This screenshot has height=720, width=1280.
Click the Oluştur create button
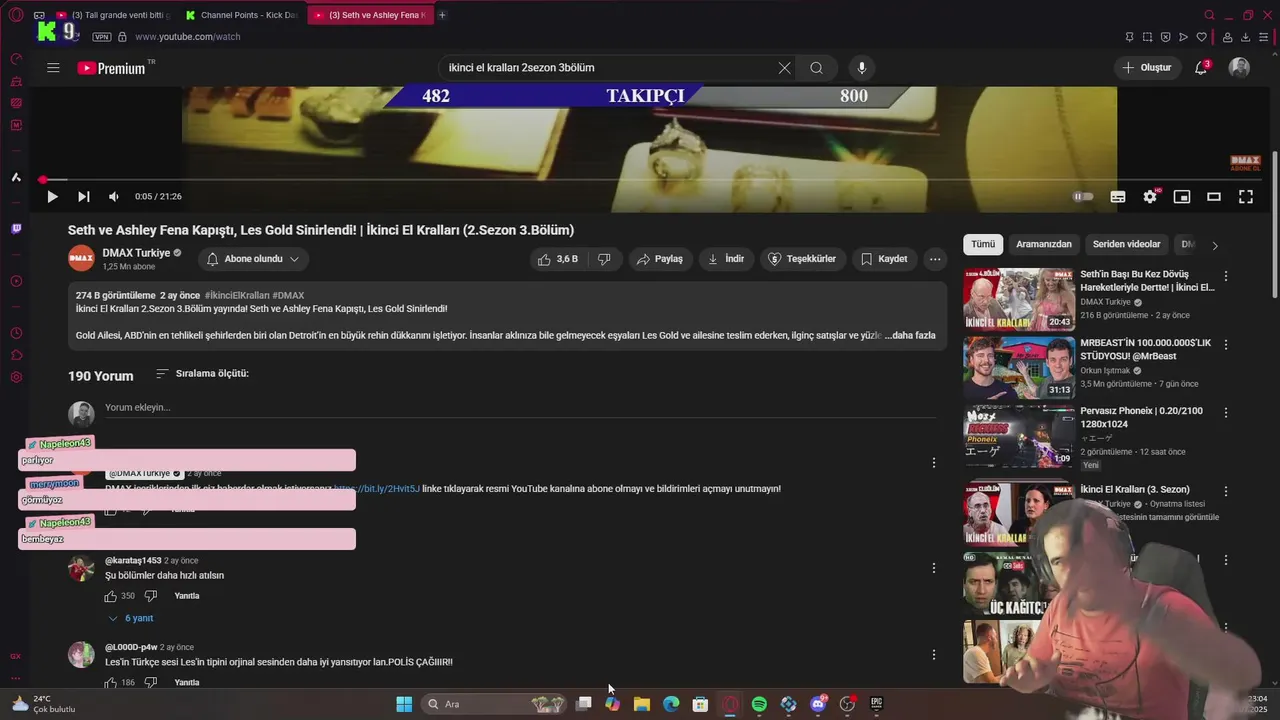tap(1147, 68)
